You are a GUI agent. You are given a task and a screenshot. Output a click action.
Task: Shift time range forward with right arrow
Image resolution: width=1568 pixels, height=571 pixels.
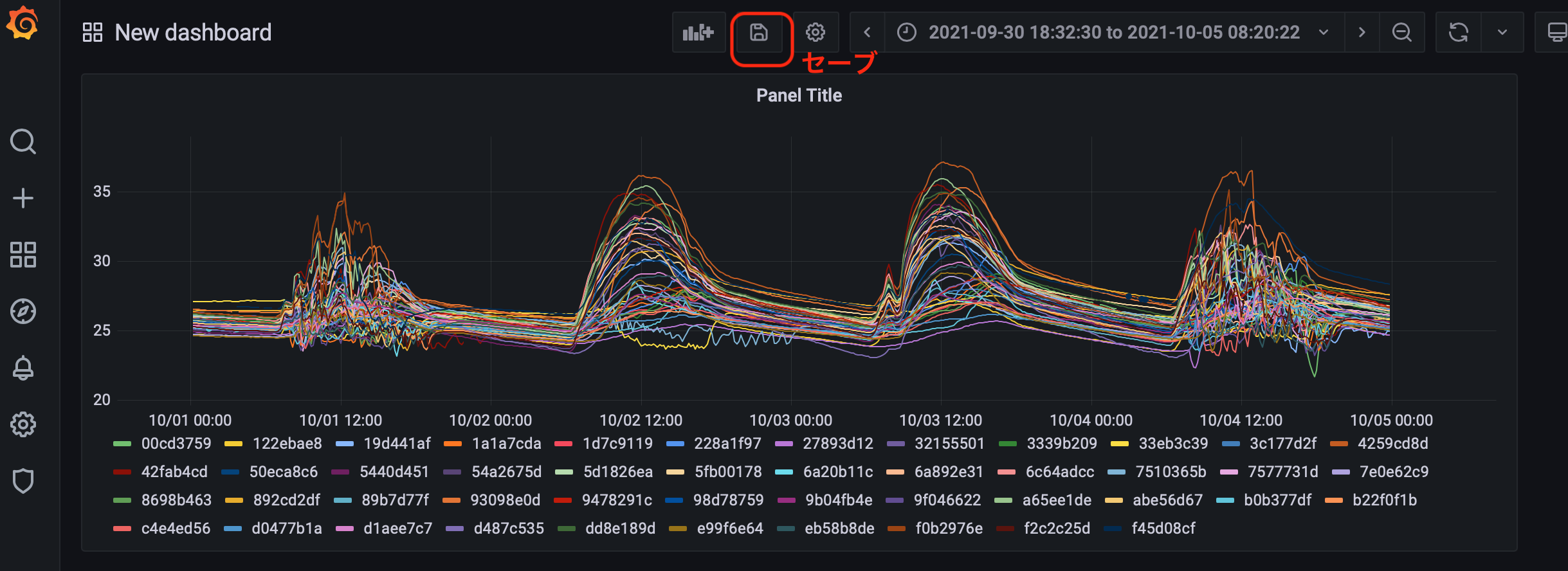[x=1362, y=32]
